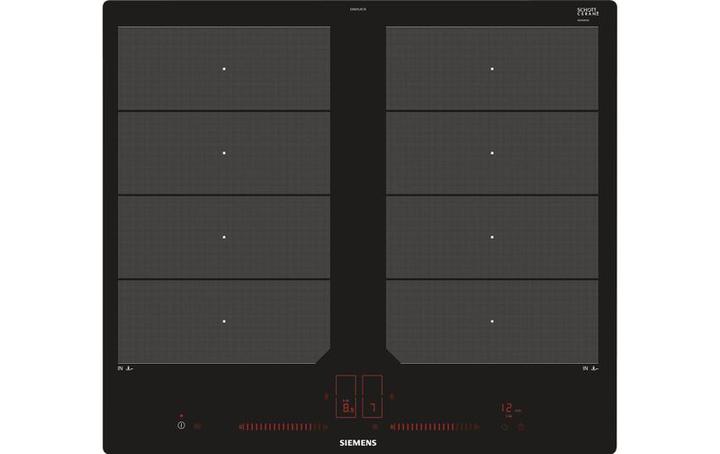Select the right flex zone indicator rectangle
The width and height of the screenshot is (720, 454).
372,386
